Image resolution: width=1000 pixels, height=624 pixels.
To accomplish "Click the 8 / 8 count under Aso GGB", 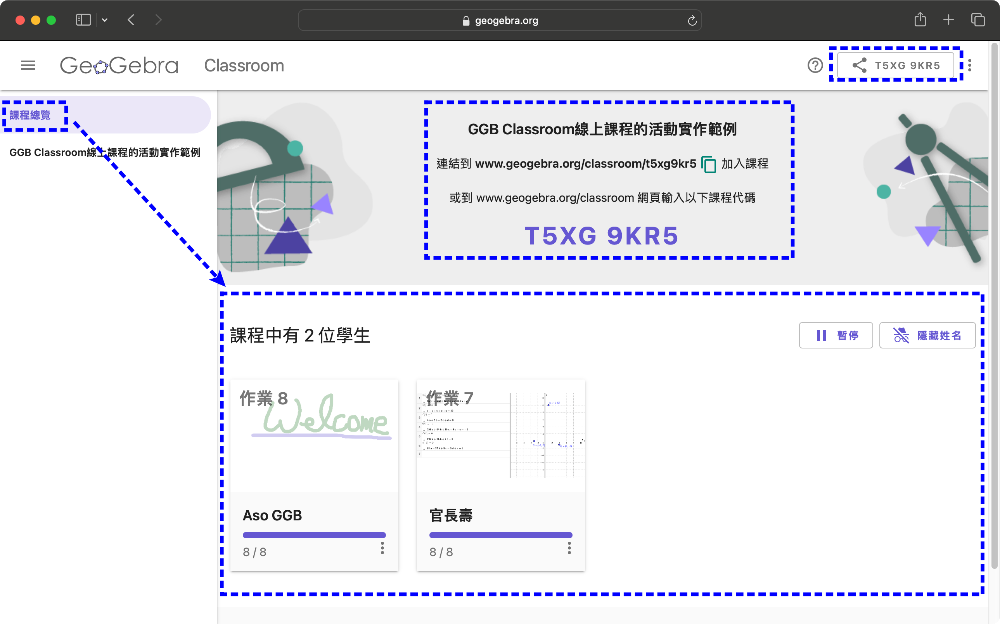I will coord(254,552).
